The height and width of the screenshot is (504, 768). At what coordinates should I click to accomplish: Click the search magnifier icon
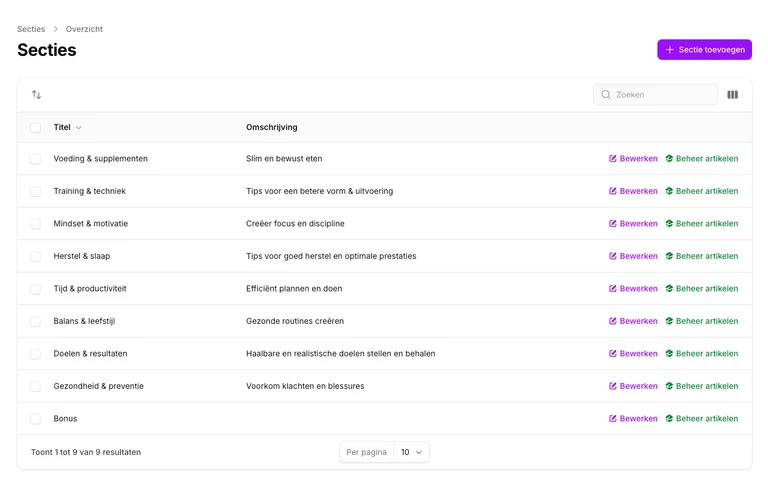tap(606, 95)
